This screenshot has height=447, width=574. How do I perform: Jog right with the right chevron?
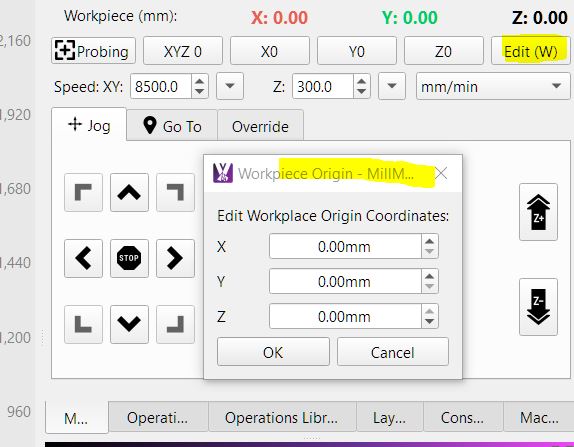coord(175,258)
